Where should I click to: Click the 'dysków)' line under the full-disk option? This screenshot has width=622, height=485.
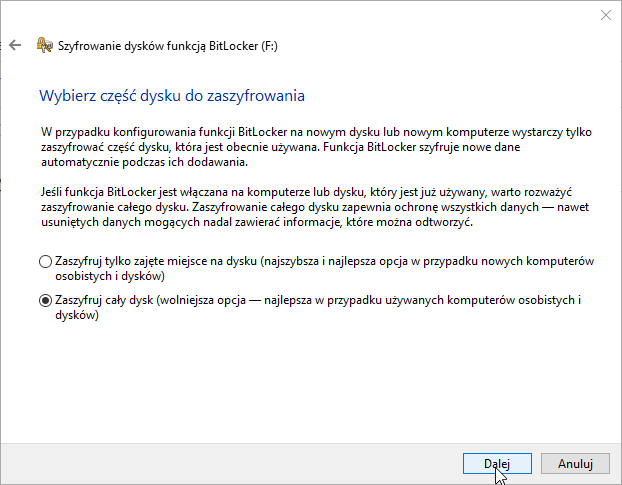78,314
